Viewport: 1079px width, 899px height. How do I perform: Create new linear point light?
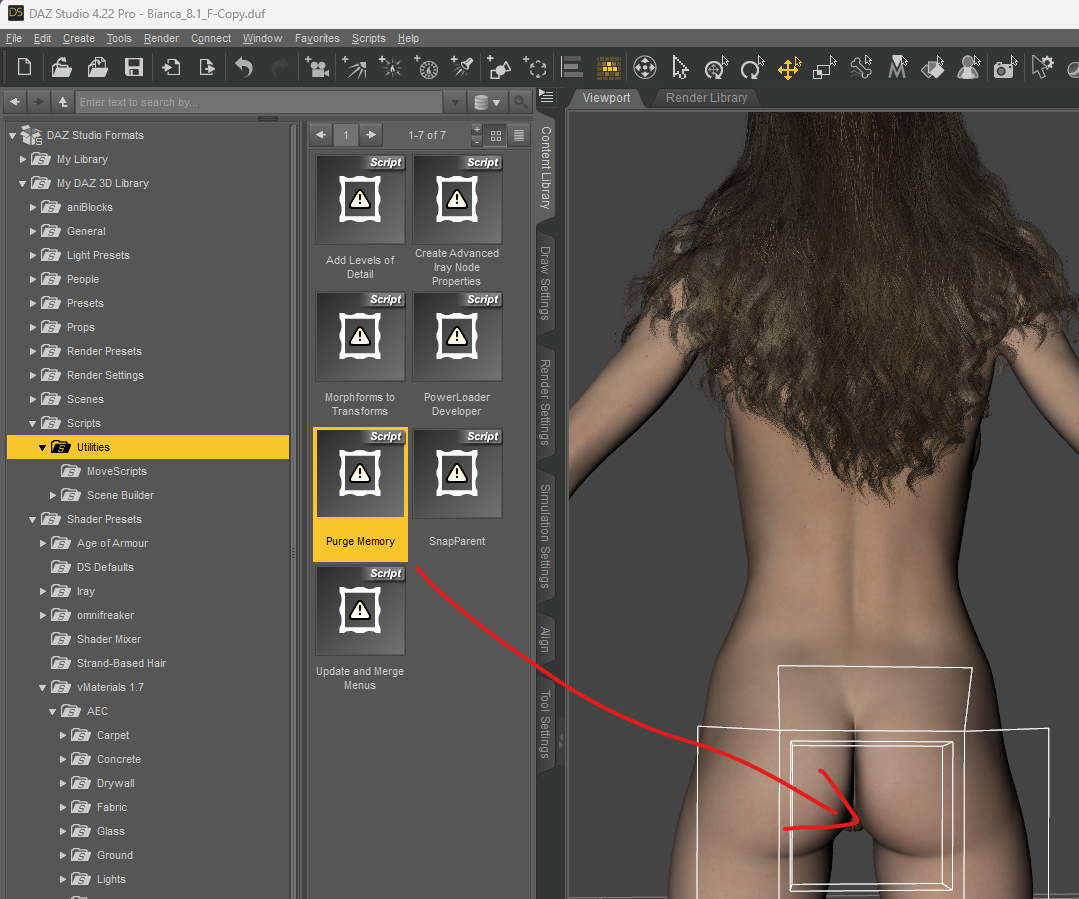427,67
